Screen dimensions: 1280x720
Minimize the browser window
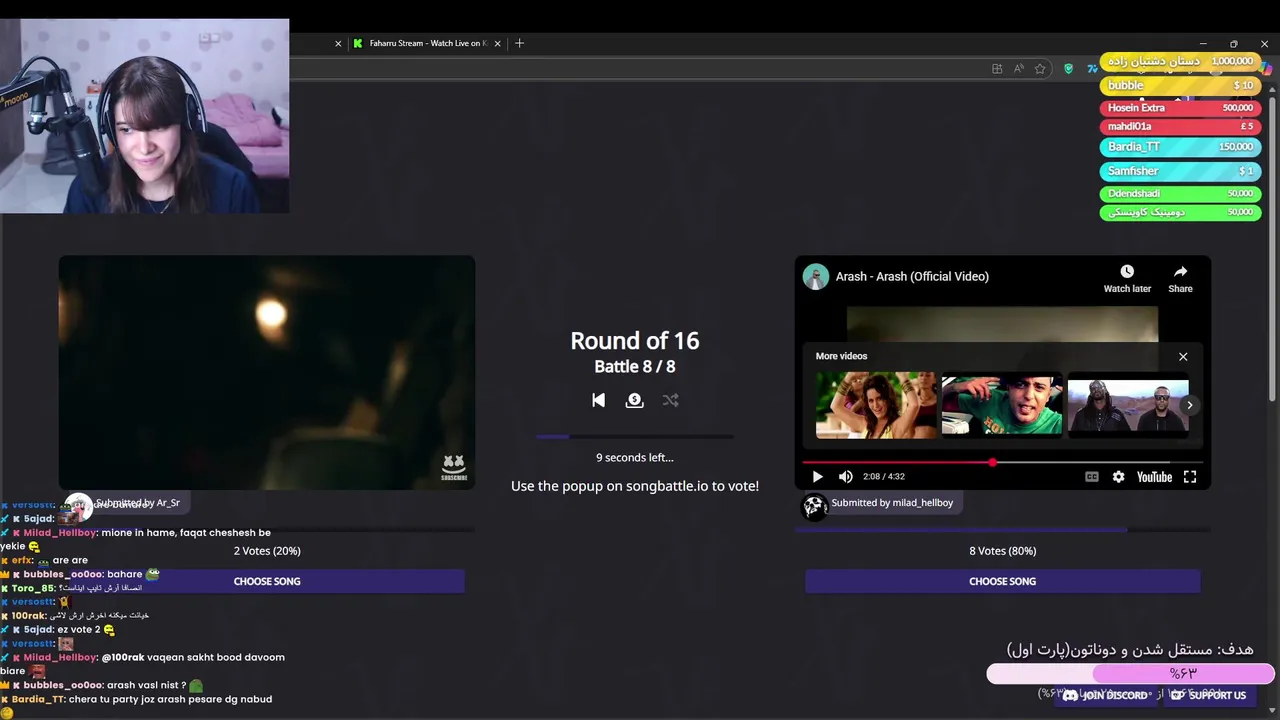(x=1203, y=43)
